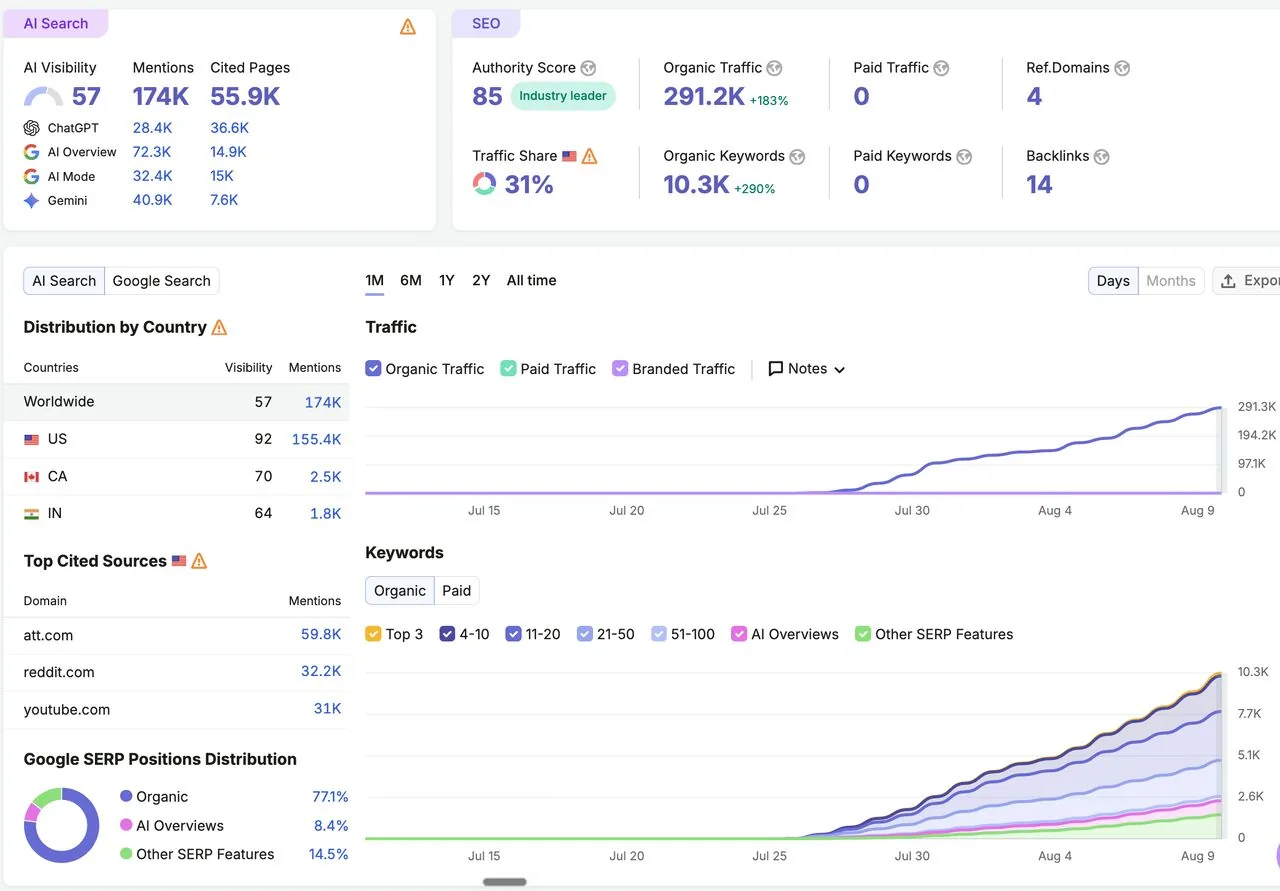Image resolution: width=1280 pixels, height=891 pixels.
Task: Click the globe icon beside Organic Keywords
Action: 797,157
